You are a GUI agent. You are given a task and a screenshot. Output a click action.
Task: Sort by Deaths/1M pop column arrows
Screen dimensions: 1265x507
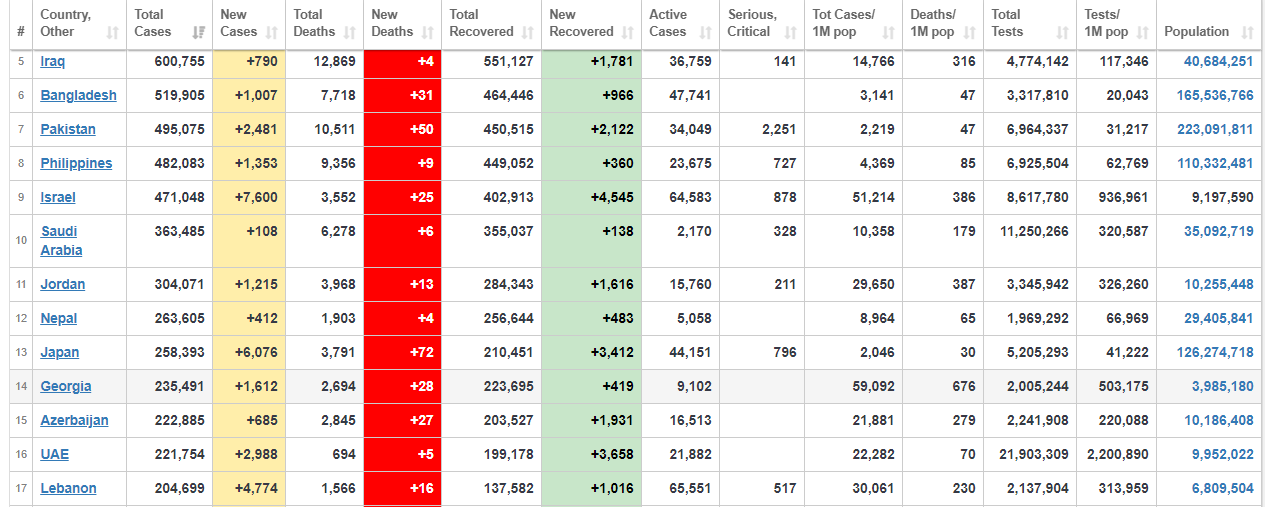tap(968, 33)
